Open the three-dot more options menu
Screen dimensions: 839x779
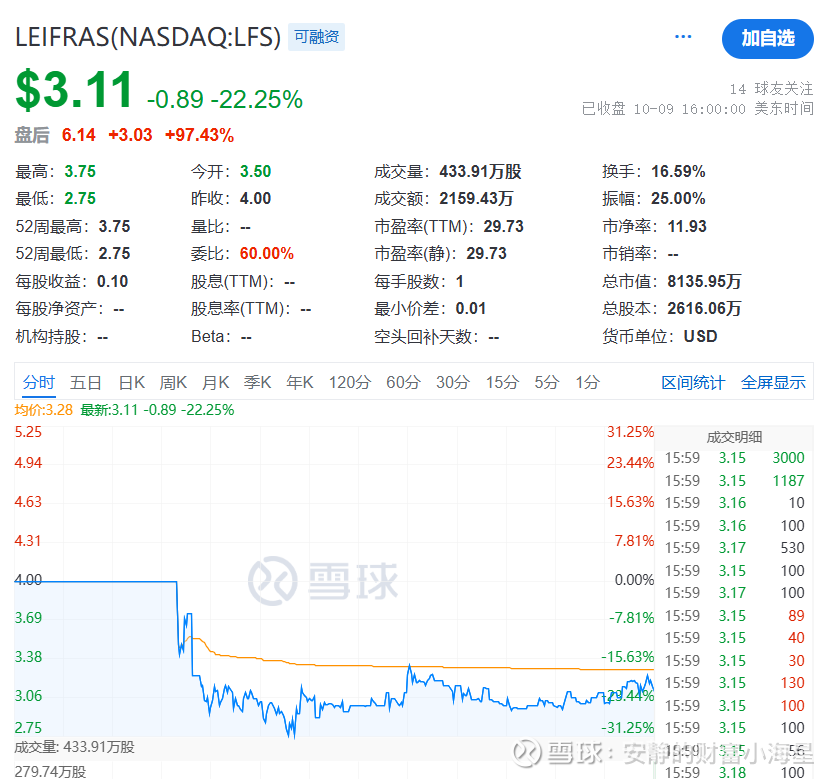click(x=683, y=37)
